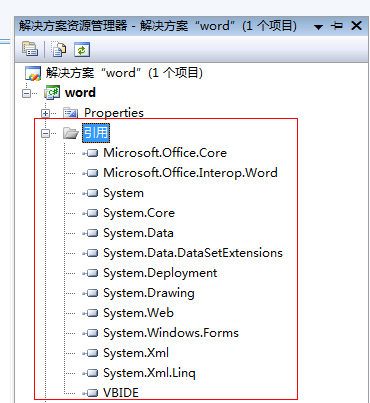Click the Properties toolbar icon
The image size is (370, 403).
(x=30, y=49)
